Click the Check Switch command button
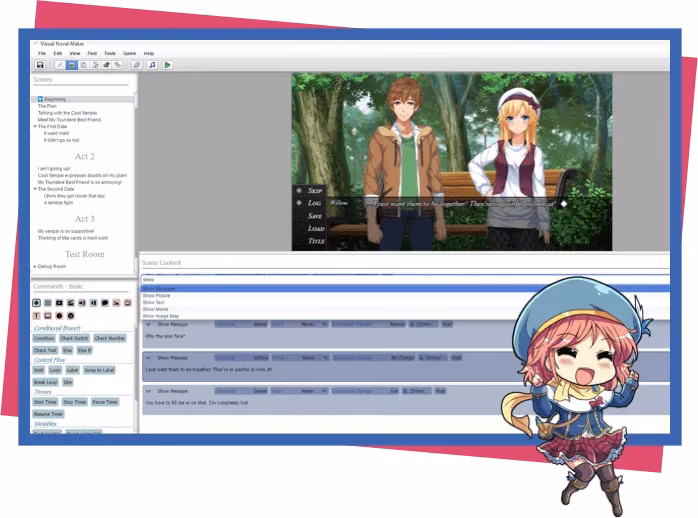This screenshot has width=698, height=518. pyautogui.click(x=74, y=339)
